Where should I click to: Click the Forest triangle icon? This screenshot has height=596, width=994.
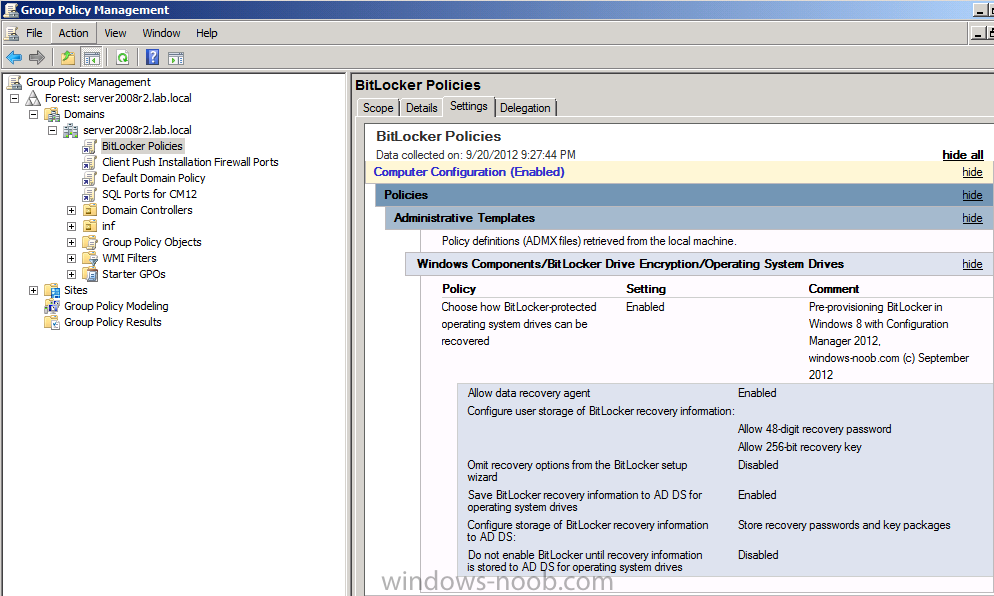pyautogui.click(x=33, y=98)
